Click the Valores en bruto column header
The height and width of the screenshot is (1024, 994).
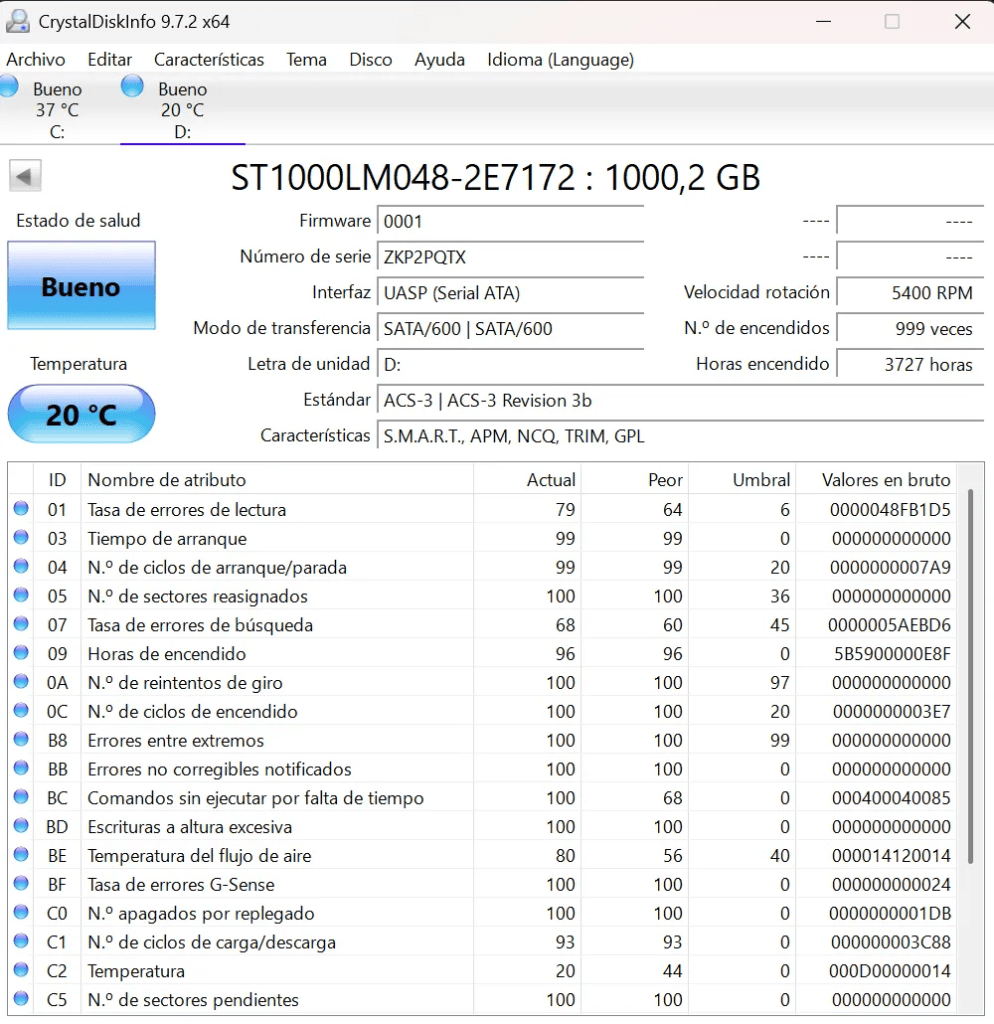[876, 480]
